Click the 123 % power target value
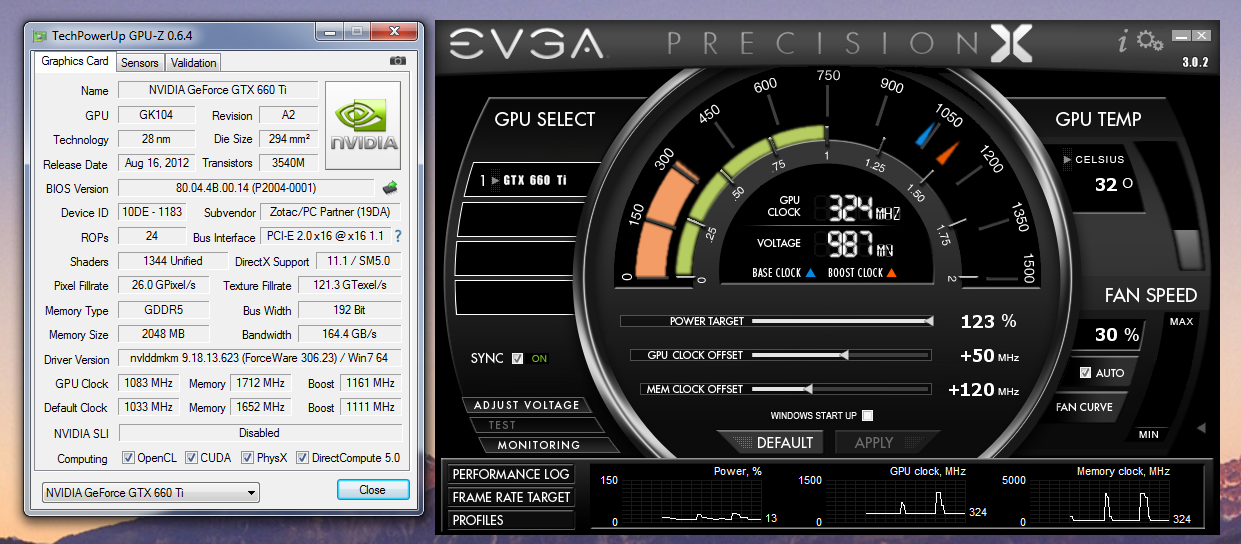This screenshot has height=544, width=1241. point(988,321)
